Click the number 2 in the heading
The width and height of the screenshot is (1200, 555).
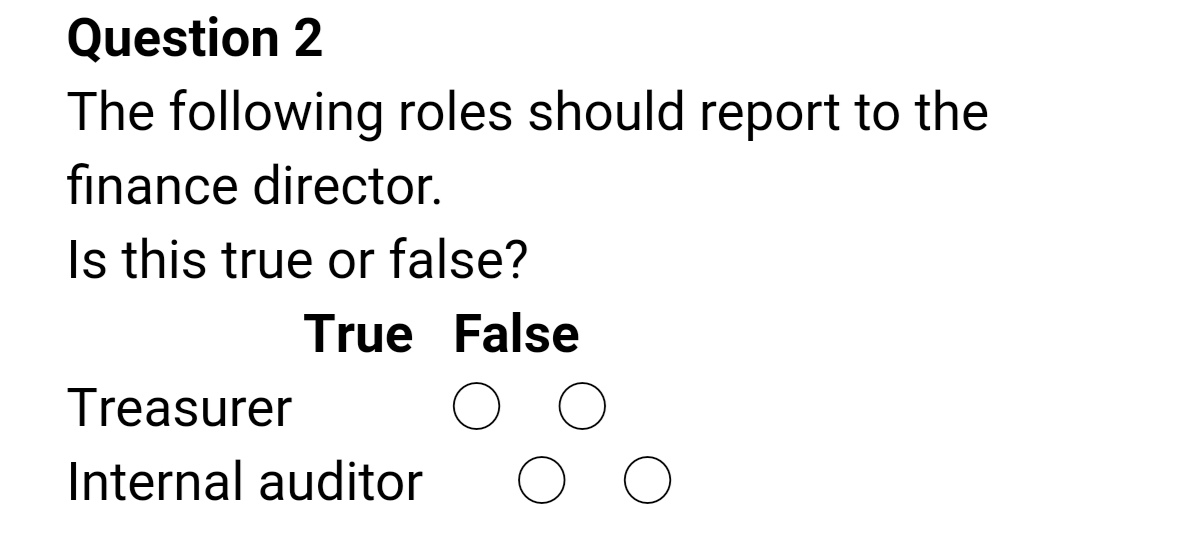click(307, 40)
